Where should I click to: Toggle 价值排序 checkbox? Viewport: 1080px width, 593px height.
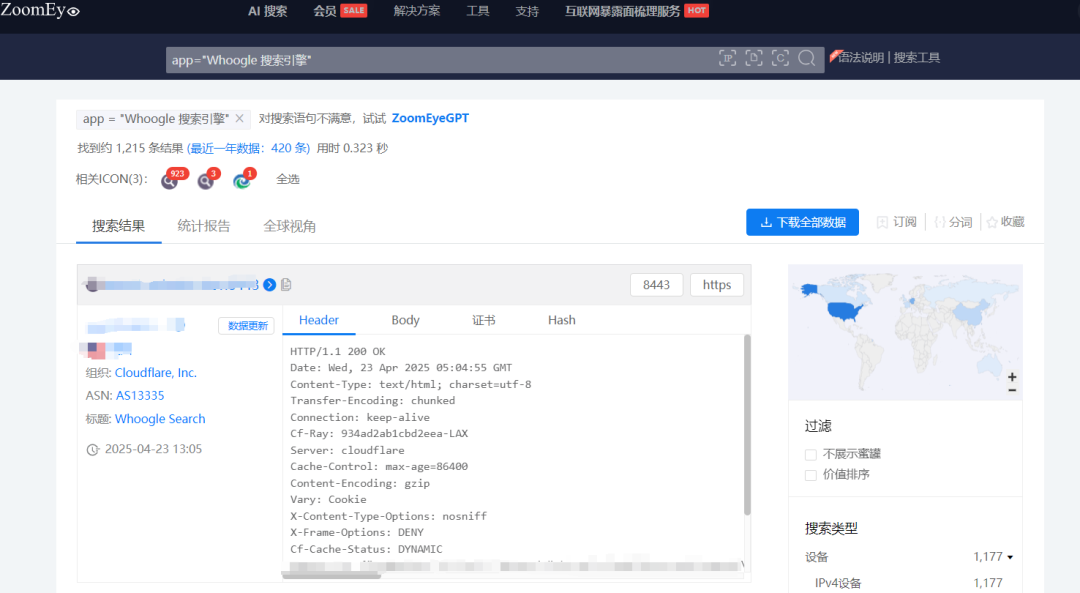[811, 475]
